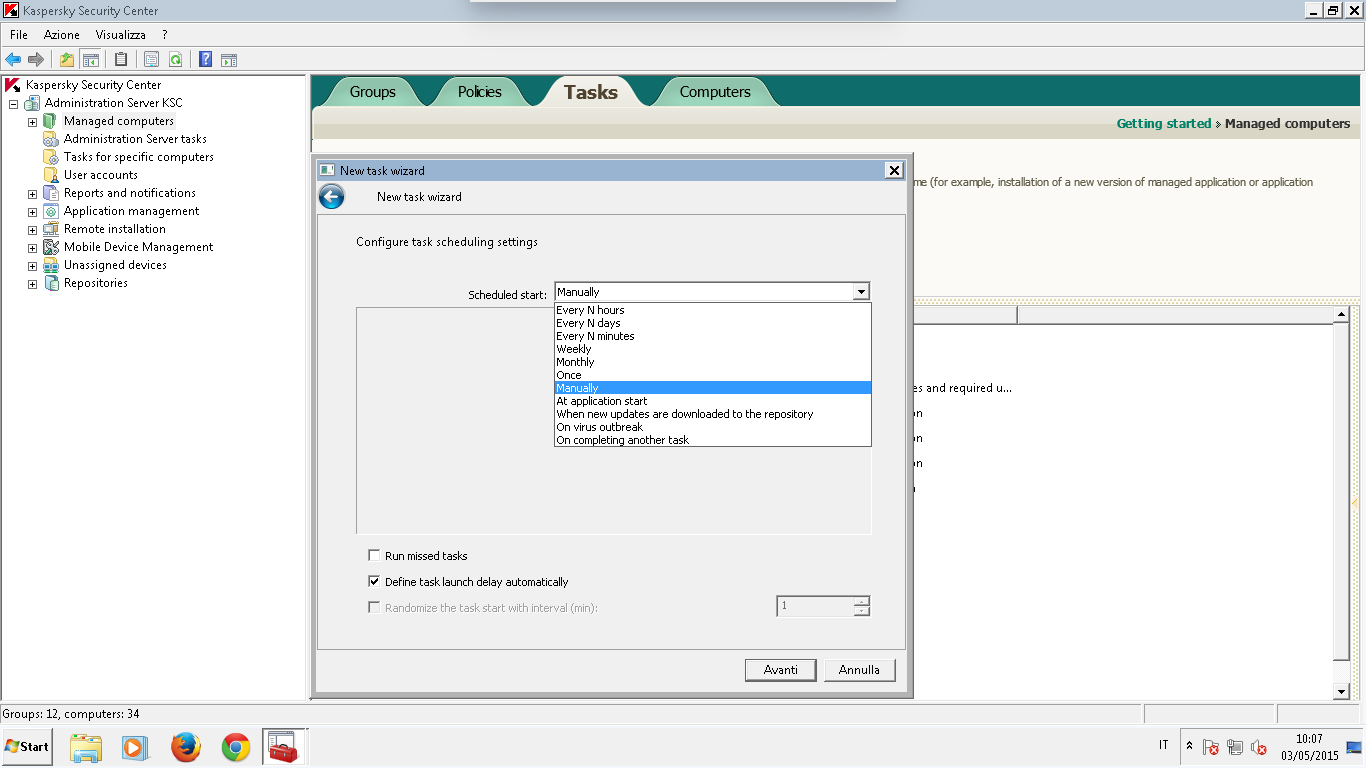Click the clipboard Properties icon in the toolbar
1366x768 pixels.
click(121, 59)
